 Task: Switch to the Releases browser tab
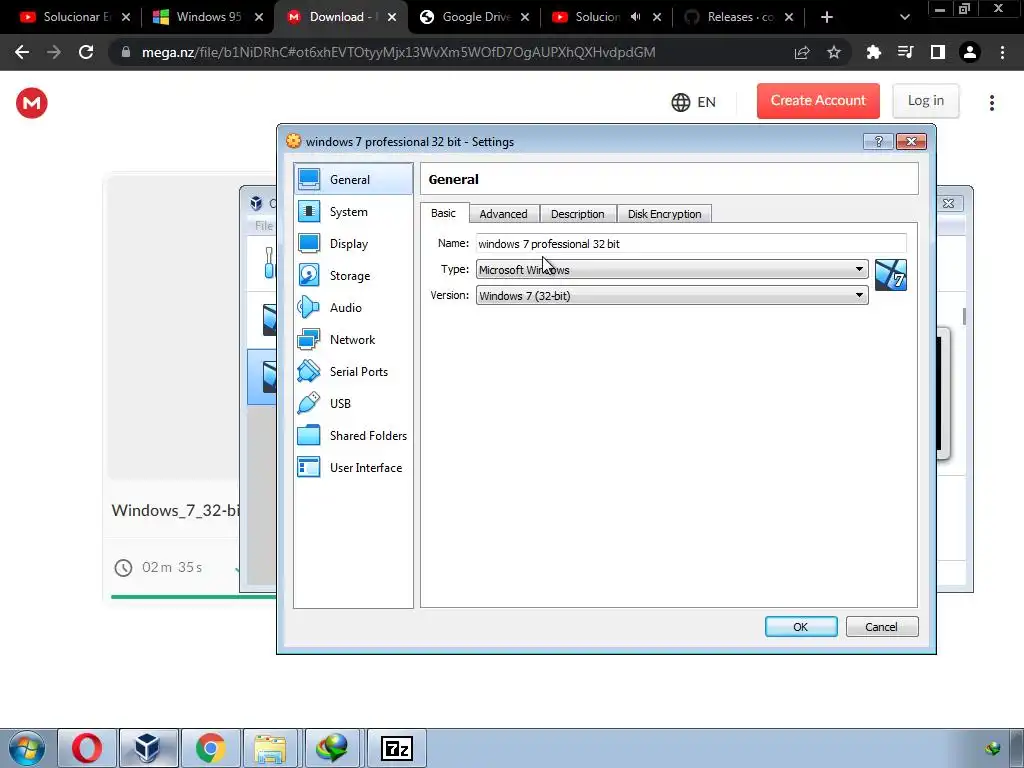tap(738, 17)
